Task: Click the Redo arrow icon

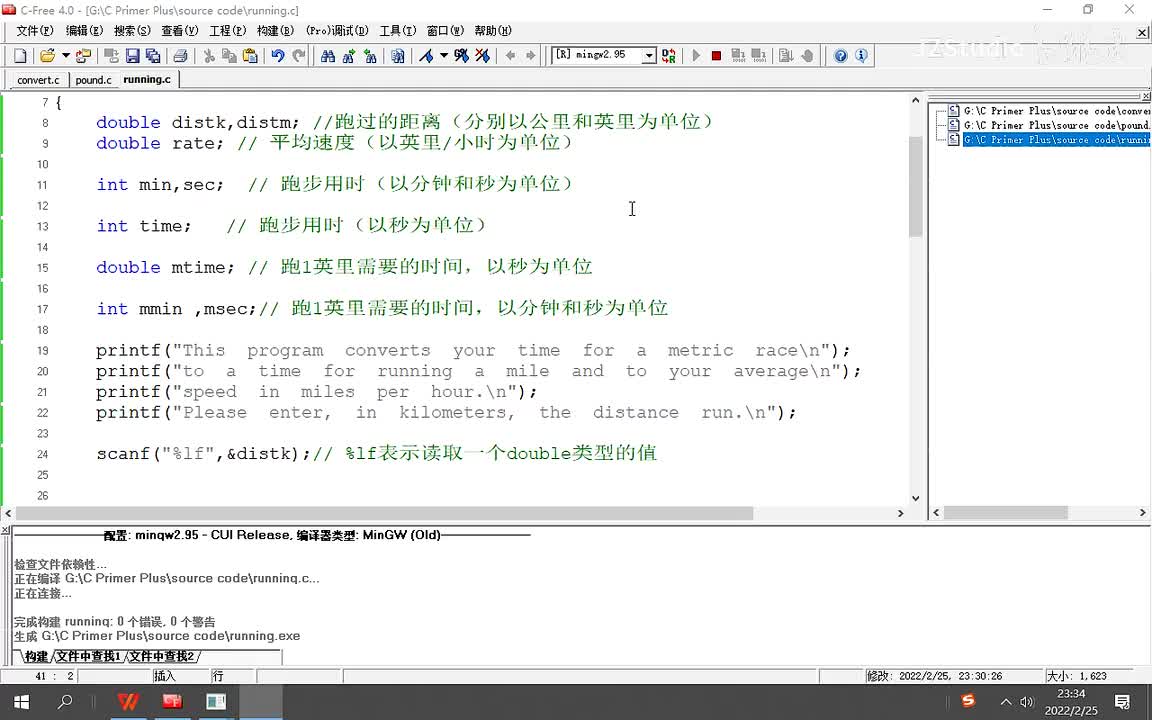Action: click(298, 56)
